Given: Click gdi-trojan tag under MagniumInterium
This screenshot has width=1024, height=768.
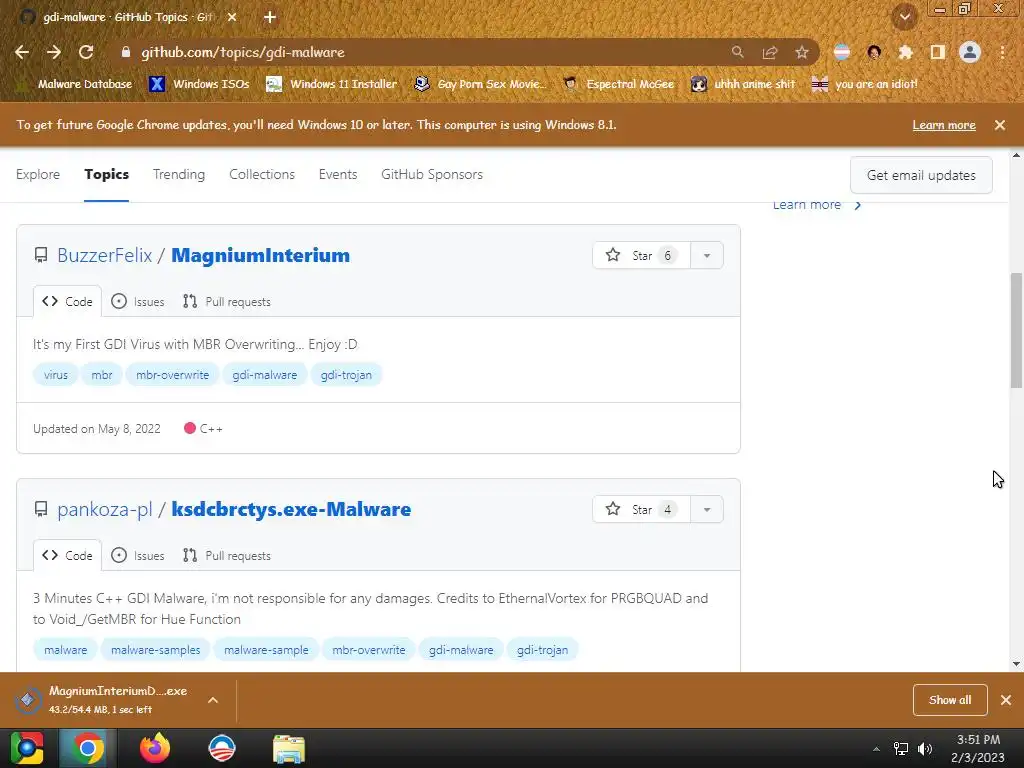Looking at the screenshot, I should 346,375.
